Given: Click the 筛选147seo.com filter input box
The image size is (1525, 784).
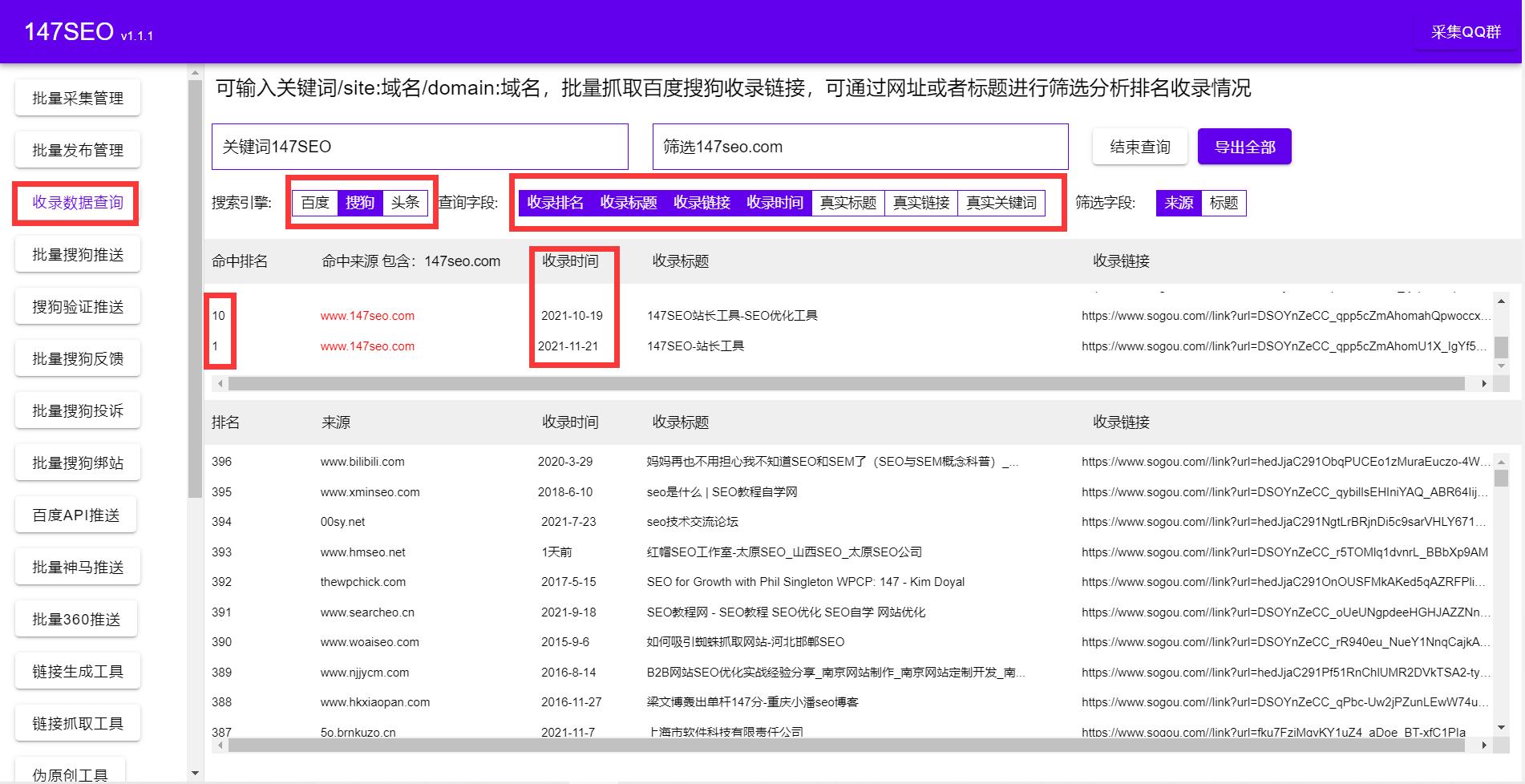Looking at the screenshot, I should (x=860, y=147).
